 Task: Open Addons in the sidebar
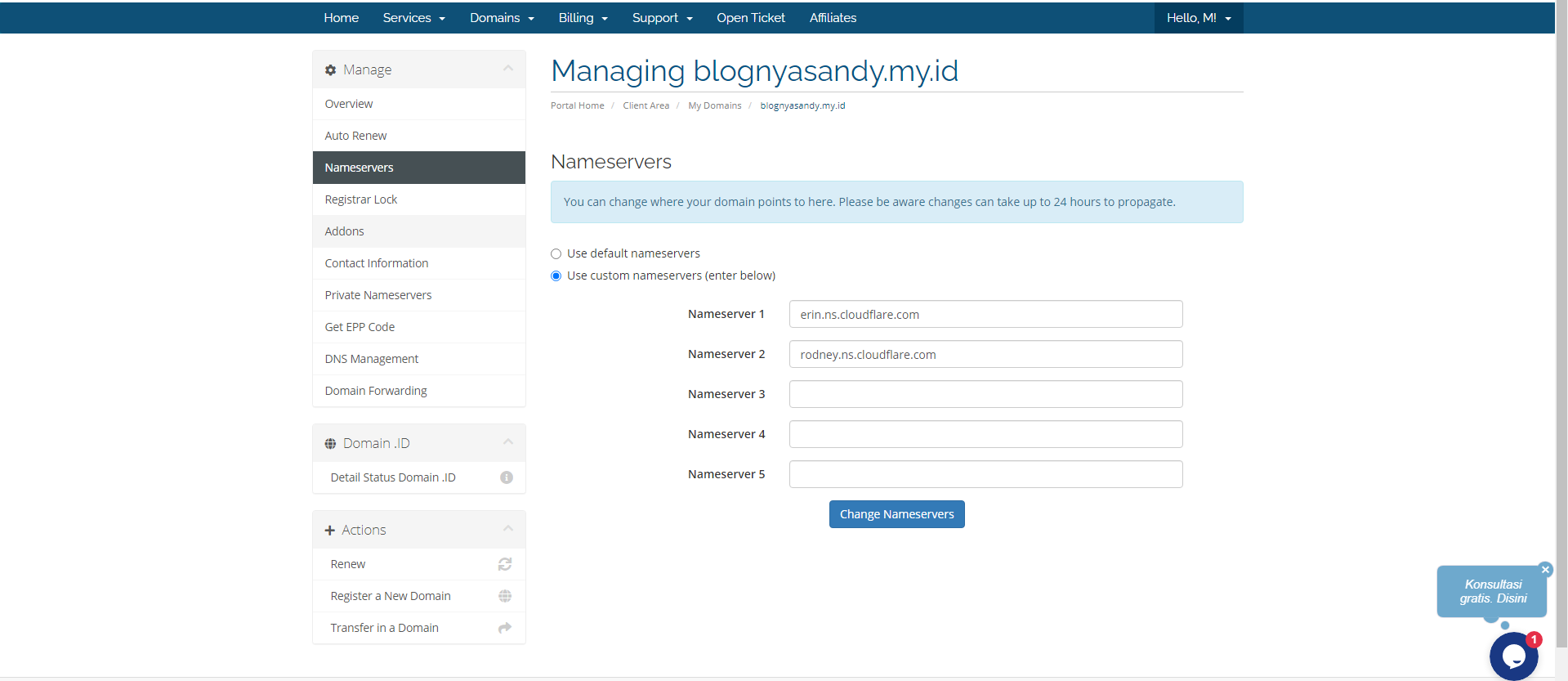point(419,231)
